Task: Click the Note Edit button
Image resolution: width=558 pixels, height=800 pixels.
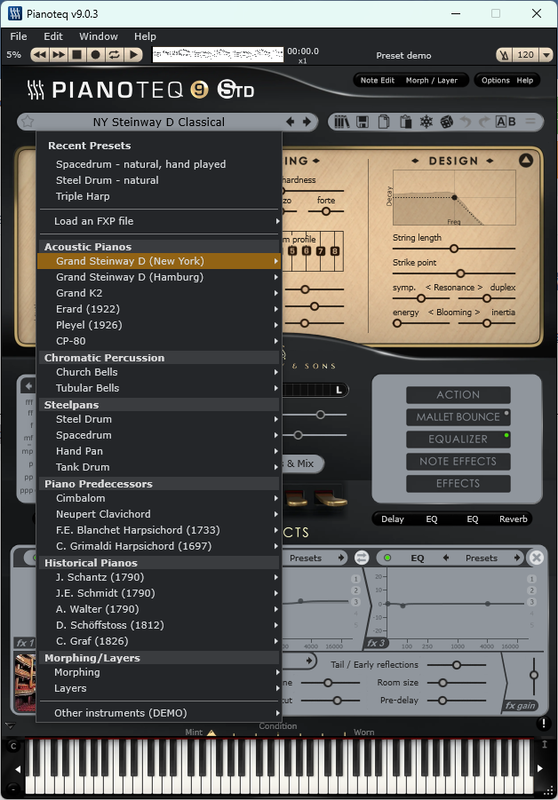Action: [377, 80]
